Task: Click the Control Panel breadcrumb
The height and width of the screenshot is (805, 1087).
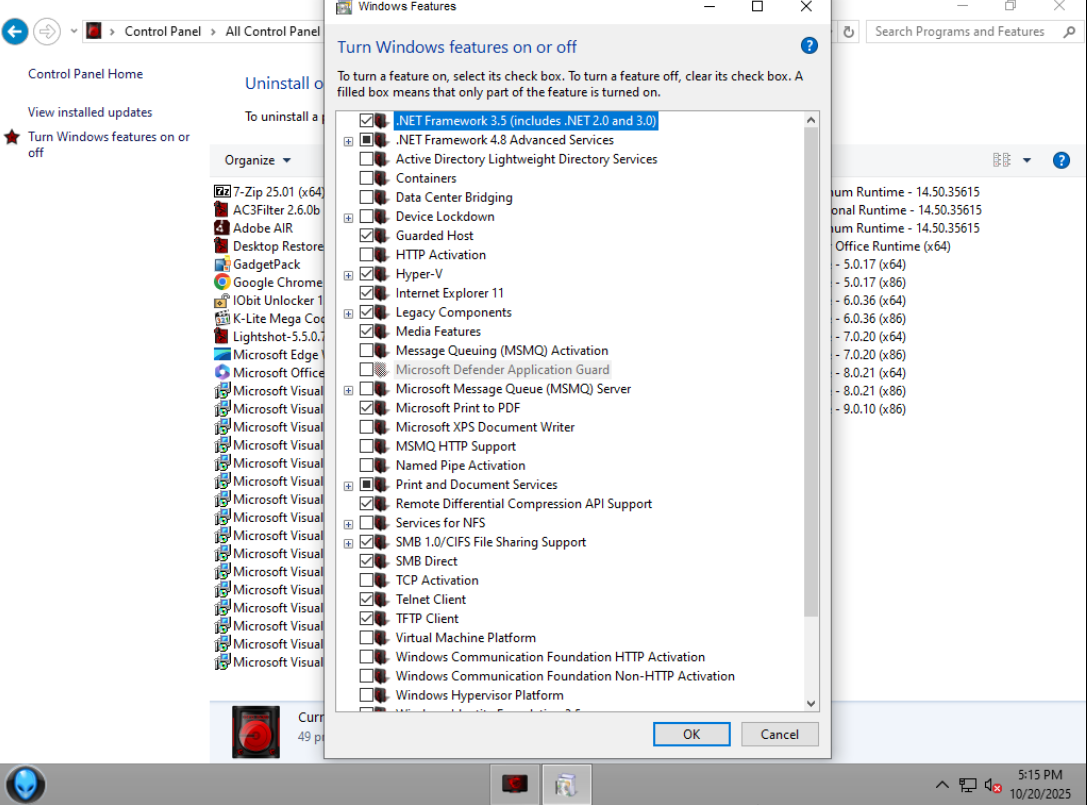Action: (x=162, y=31)
